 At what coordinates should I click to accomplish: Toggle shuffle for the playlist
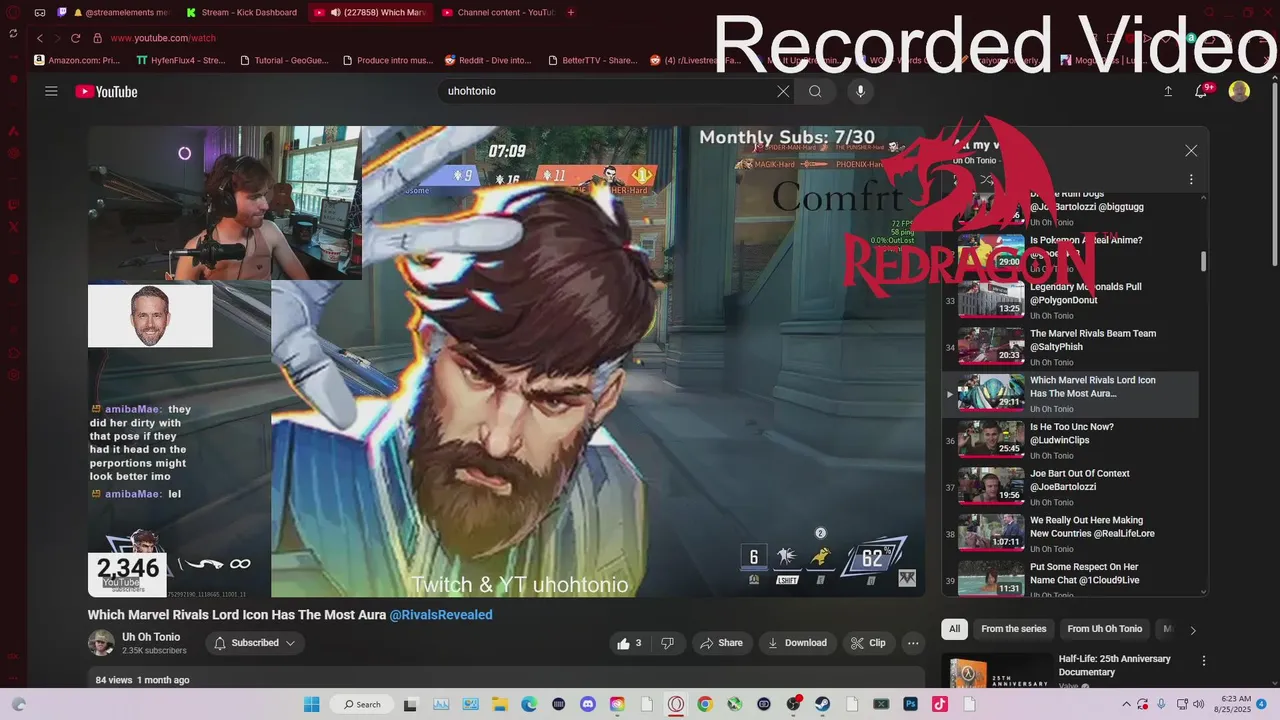tap(987, 180)
